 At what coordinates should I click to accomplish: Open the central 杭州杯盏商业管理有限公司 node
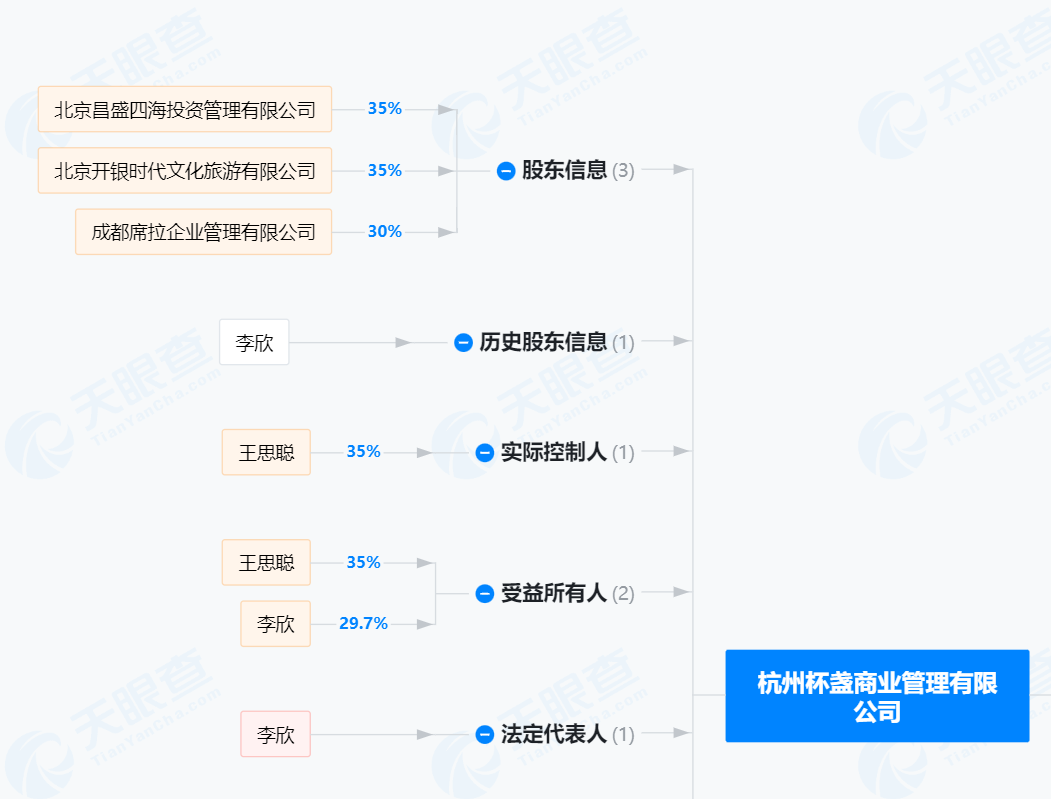coord(877,696)
